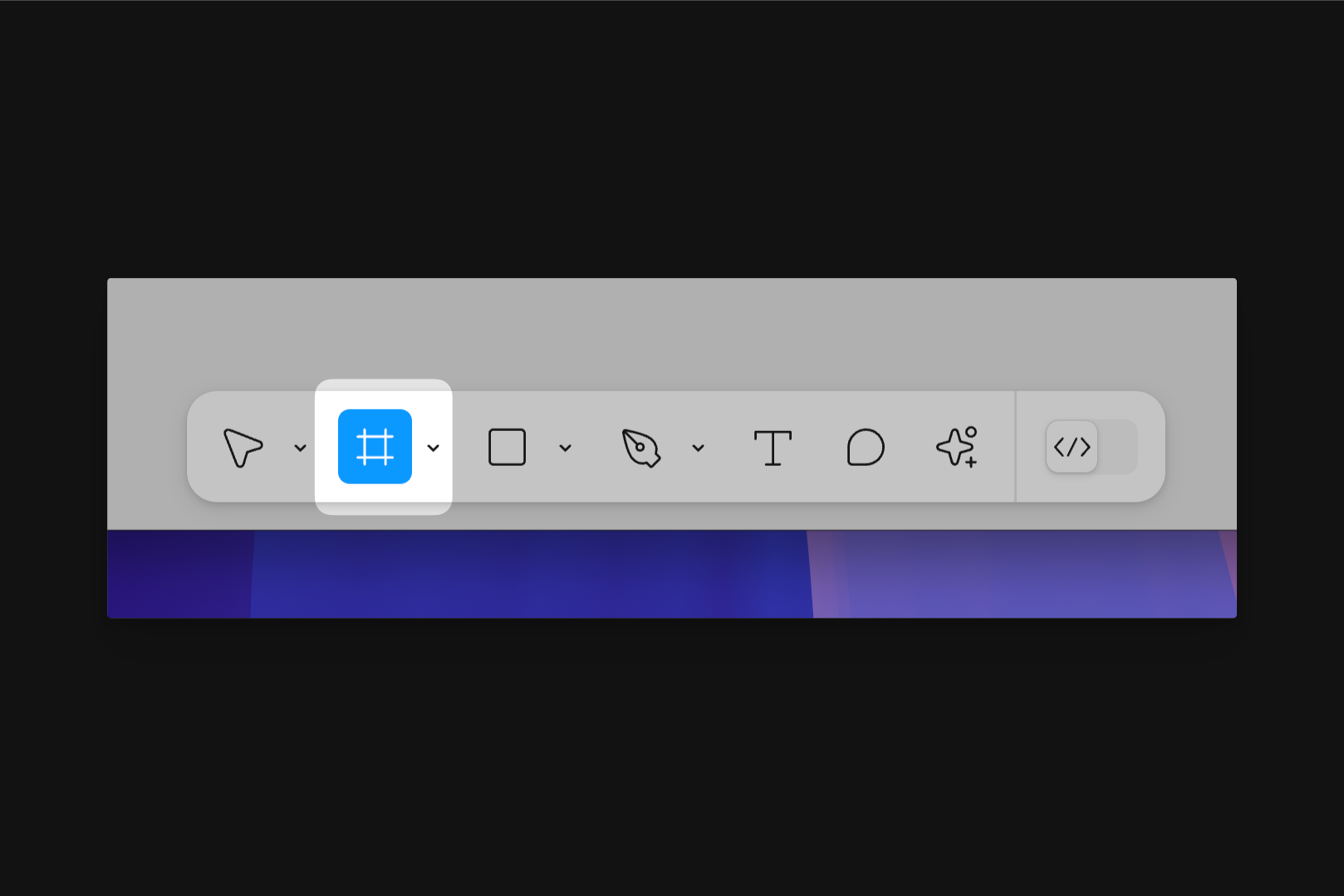This screenshot has width=1344, height=896.
Task: Select the Move arrow tool
Action: tap(243, 448)
